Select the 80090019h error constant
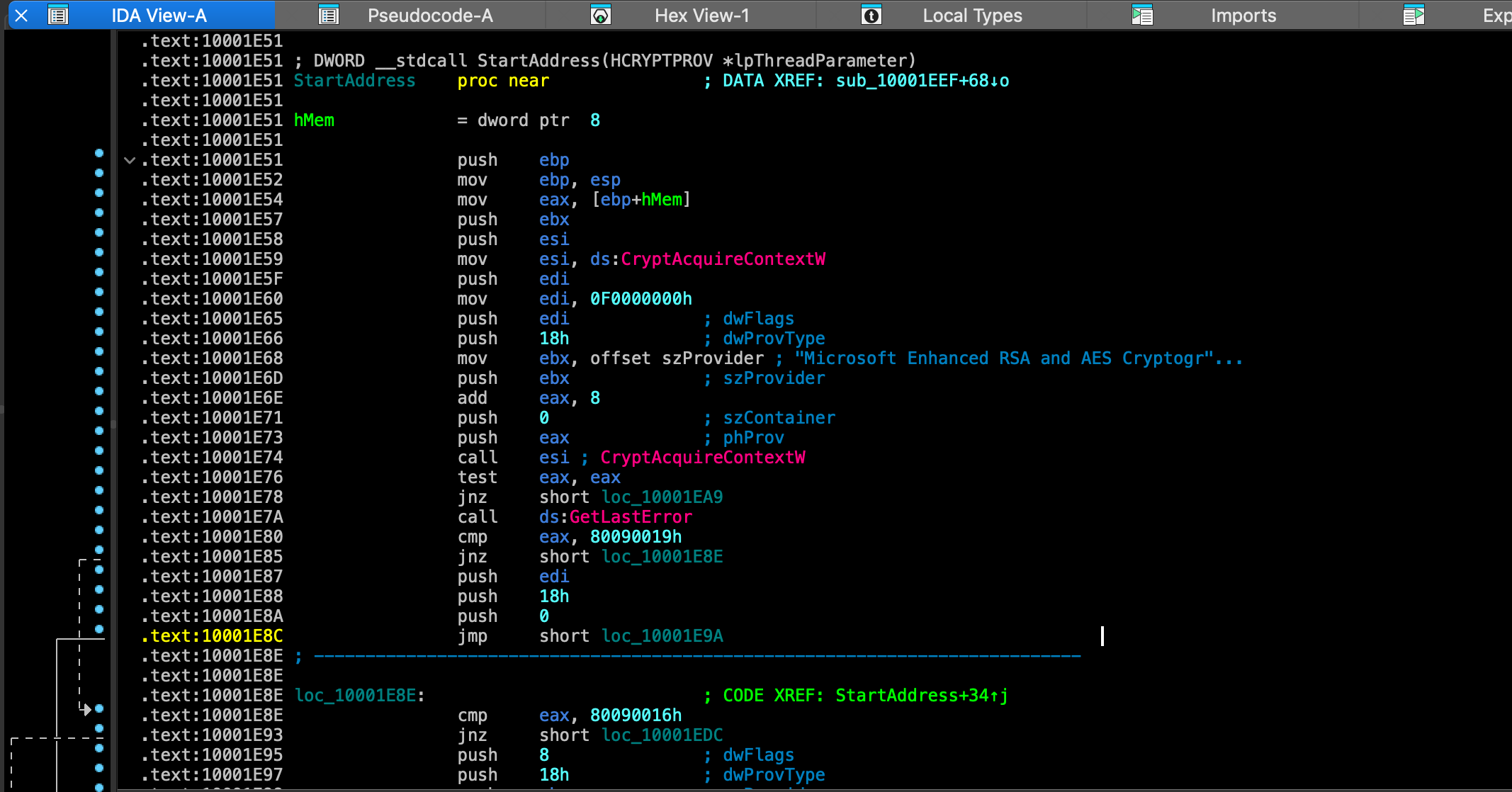The height and width of the screenshot is (792, 1512). (x=636, y=537)
